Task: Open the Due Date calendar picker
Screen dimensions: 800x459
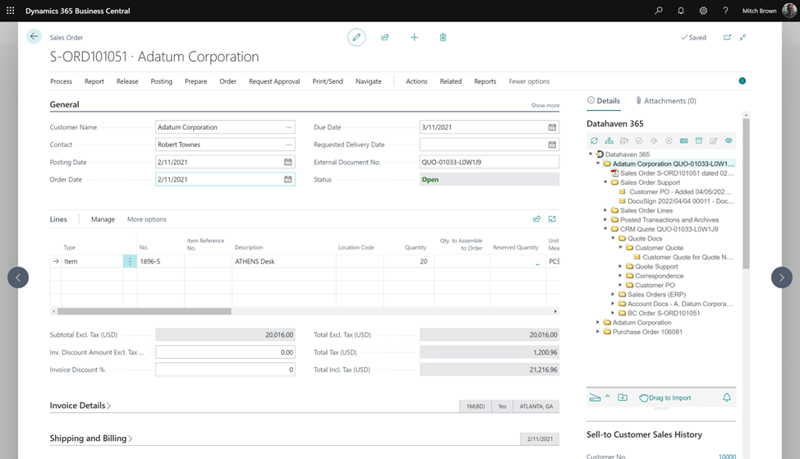Action: [x=552, y=128]
